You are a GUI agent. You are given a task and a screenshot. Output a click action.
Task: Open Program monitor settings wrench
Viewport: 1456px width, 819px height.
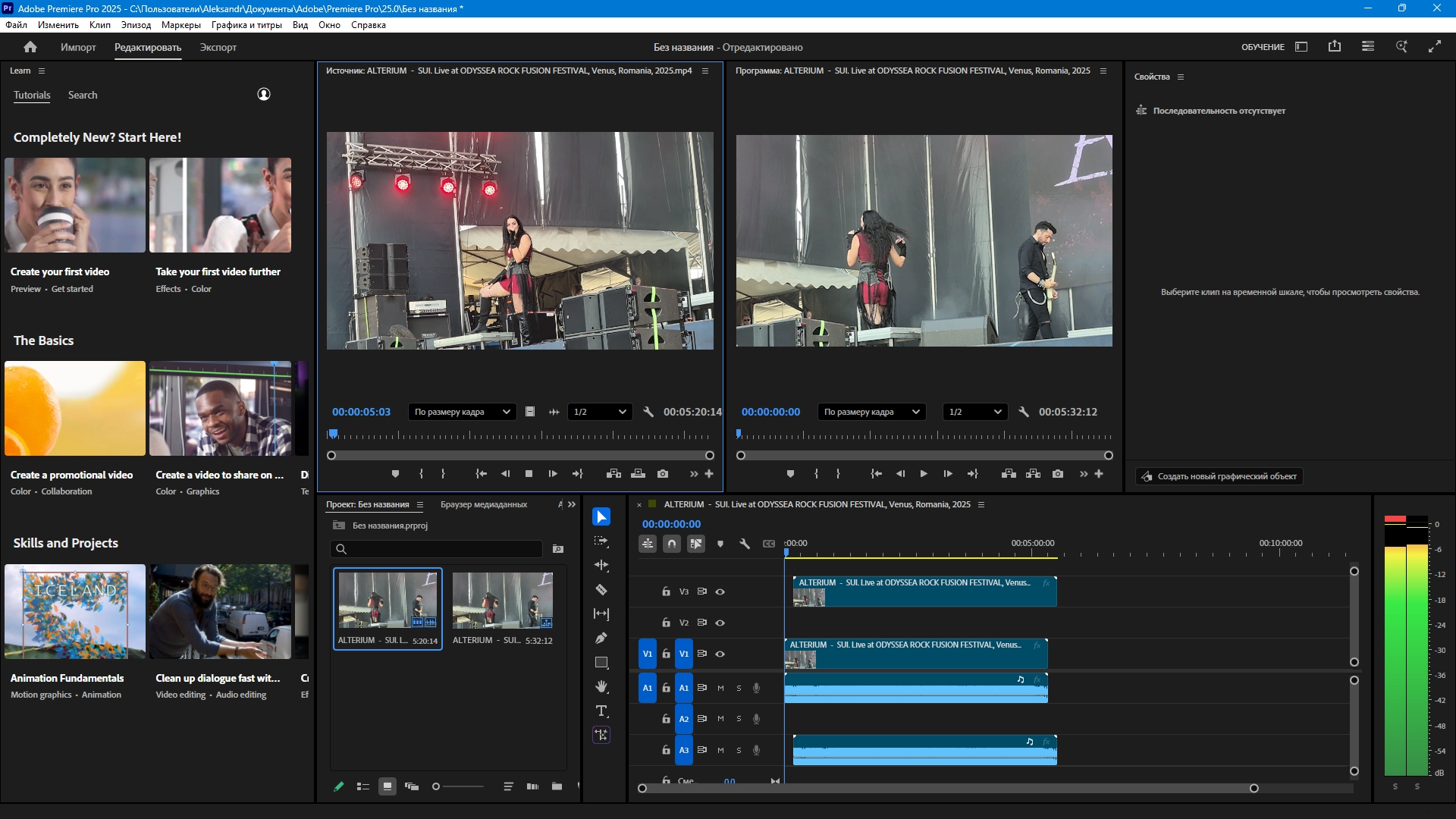(x=1024, y=412)
